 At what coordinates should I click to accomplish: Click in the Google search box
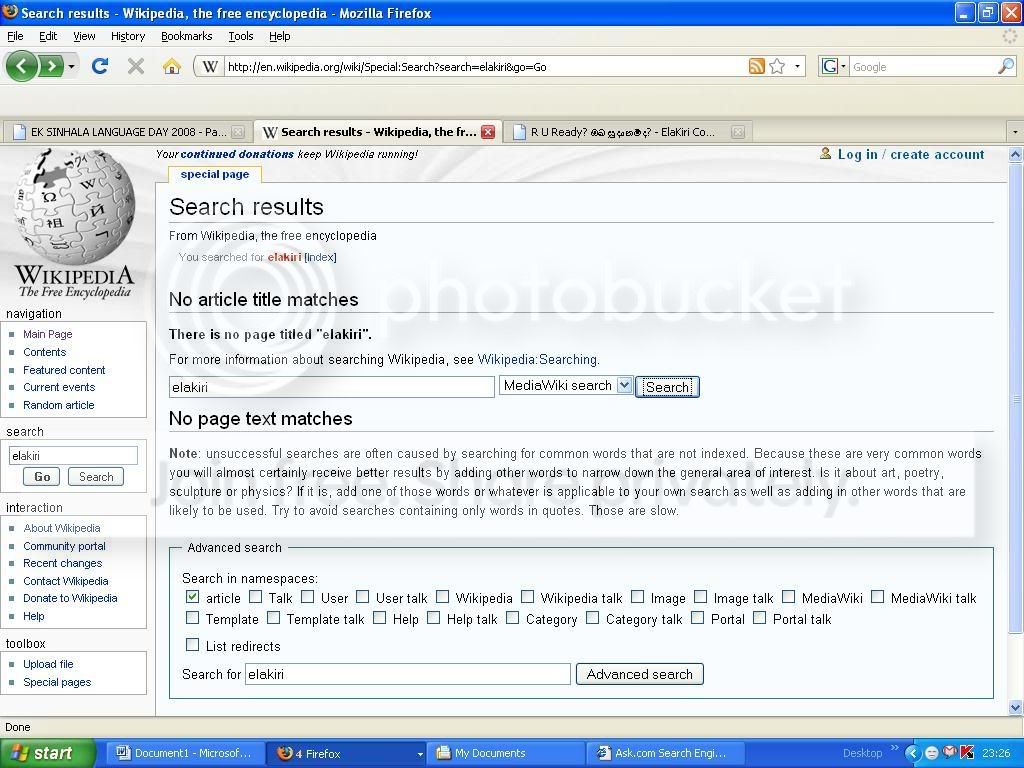(x=923, y=67)
